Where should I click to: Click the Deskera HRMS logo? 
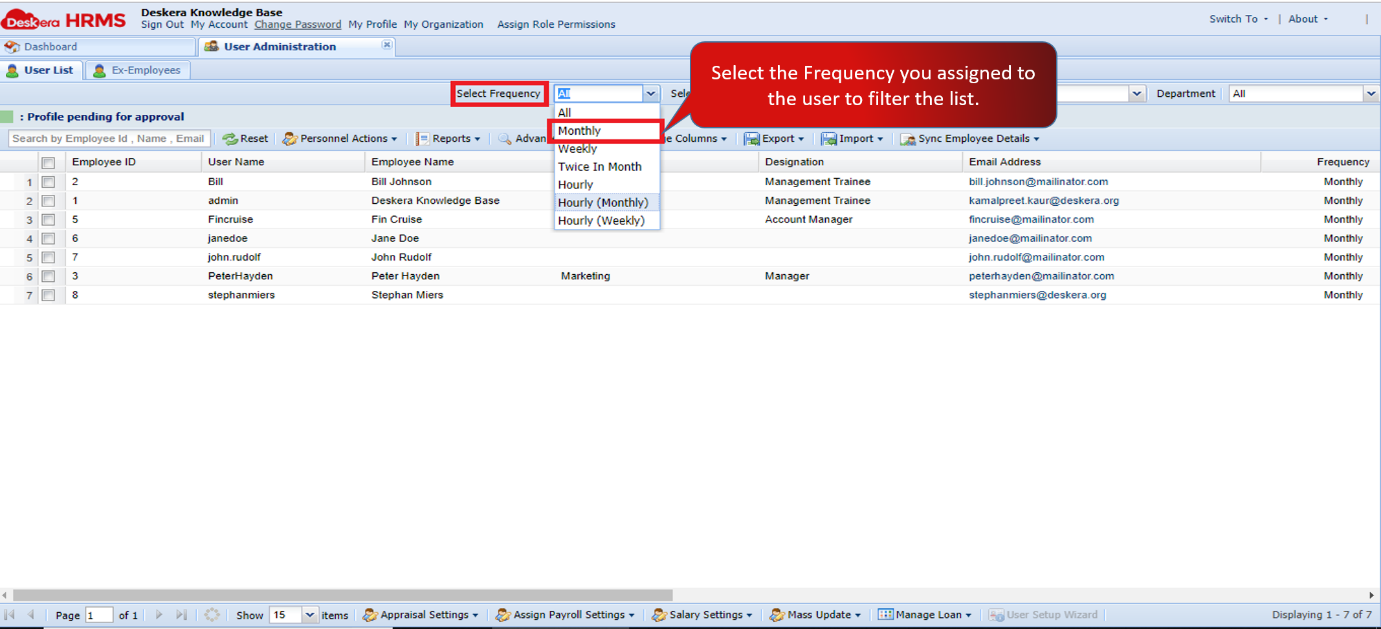point(64,19)
